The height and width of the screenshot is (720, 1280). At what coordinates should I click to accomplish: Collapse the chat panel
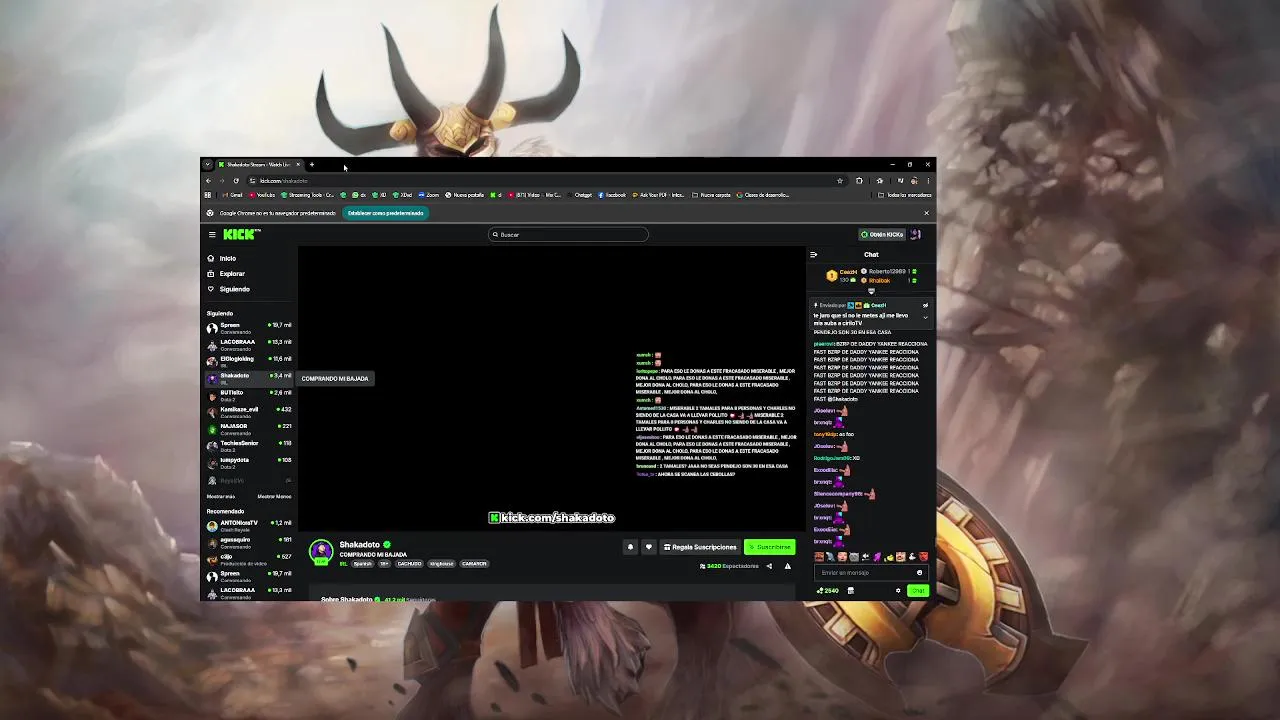point(813,255)
